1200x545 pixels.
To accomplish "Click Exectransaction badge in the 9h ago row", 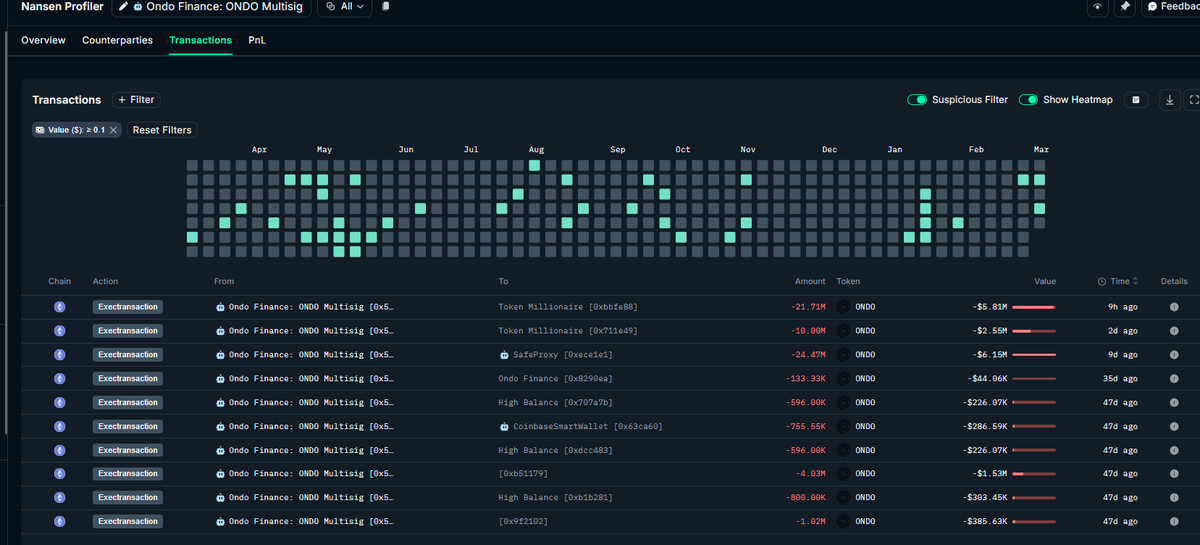I will (x=128, y=307).
